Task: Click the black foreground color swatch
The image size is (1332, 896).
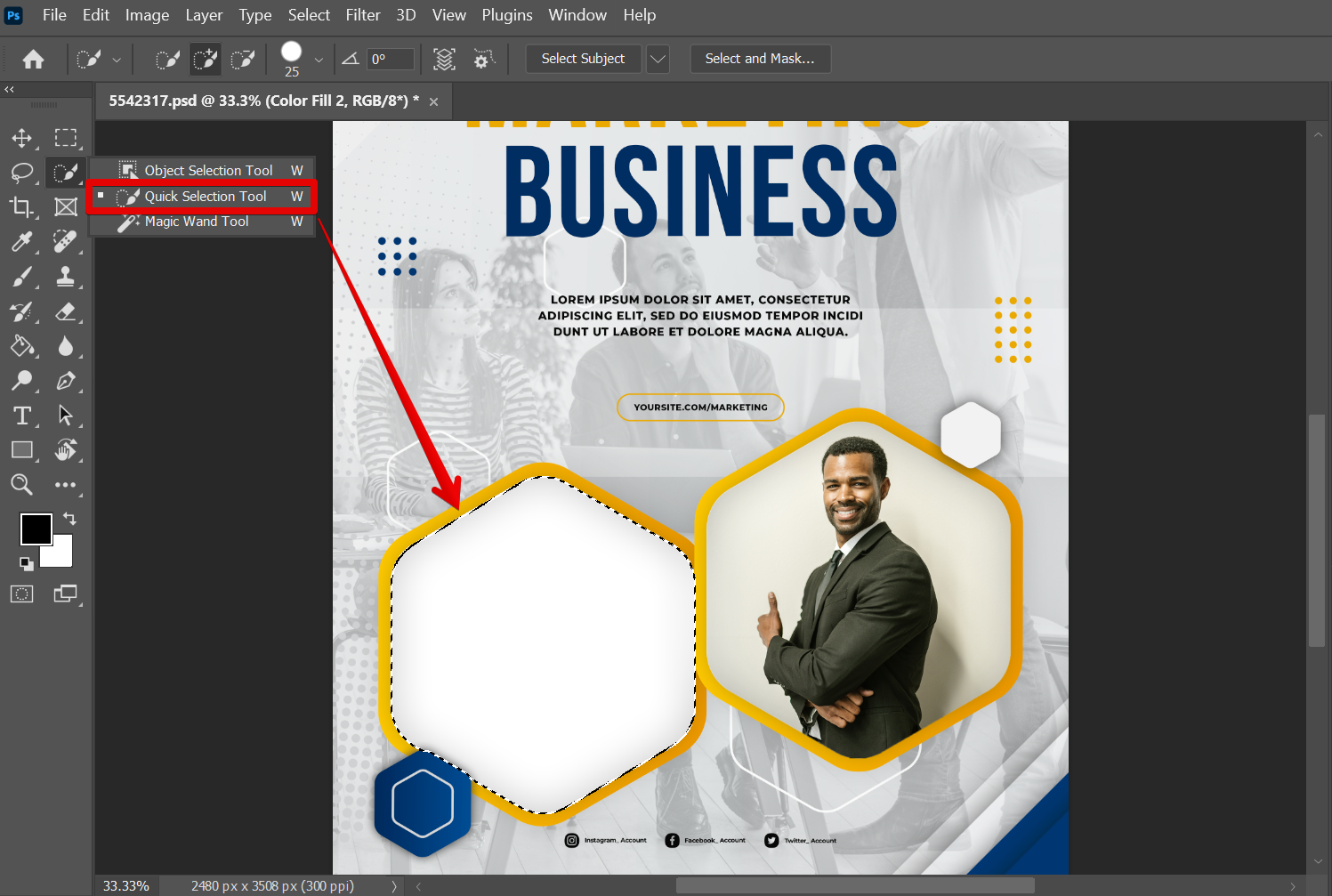Action: (36, 529)
